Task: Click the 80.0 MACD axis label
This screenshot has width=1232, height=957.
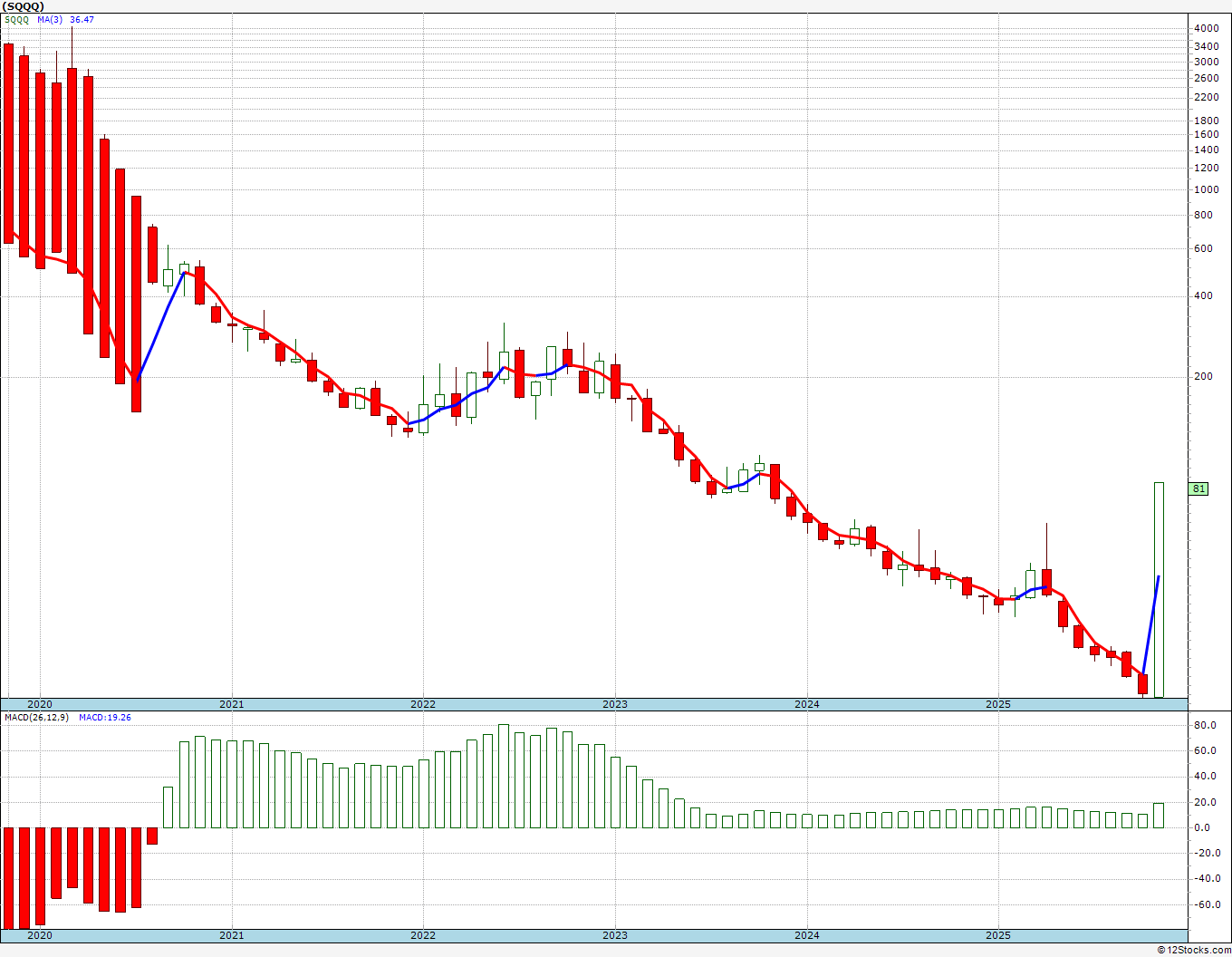Action: [1205, 726]
